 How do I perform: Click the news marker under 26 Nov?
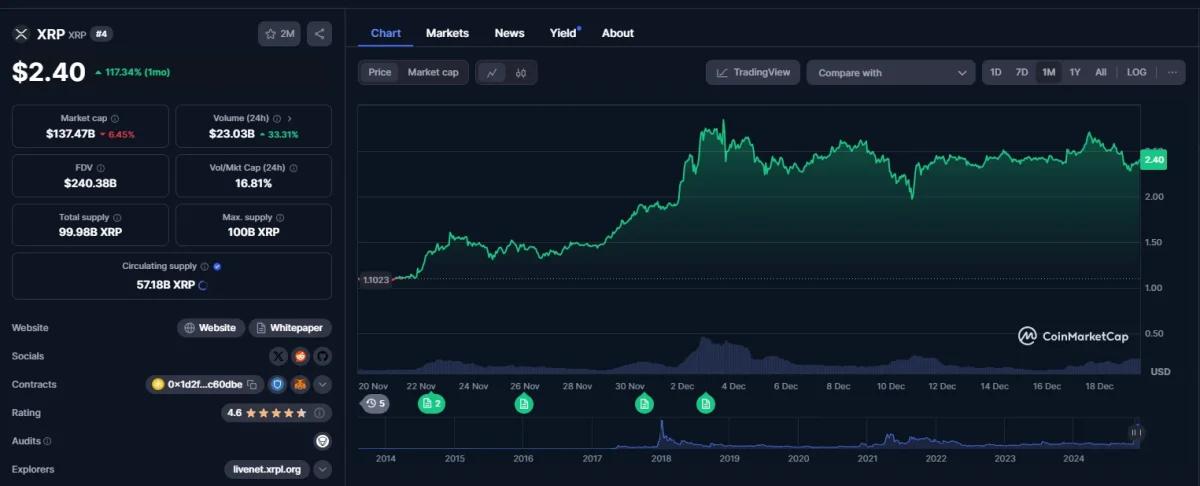pyautogui.click(x=524, y=404)
